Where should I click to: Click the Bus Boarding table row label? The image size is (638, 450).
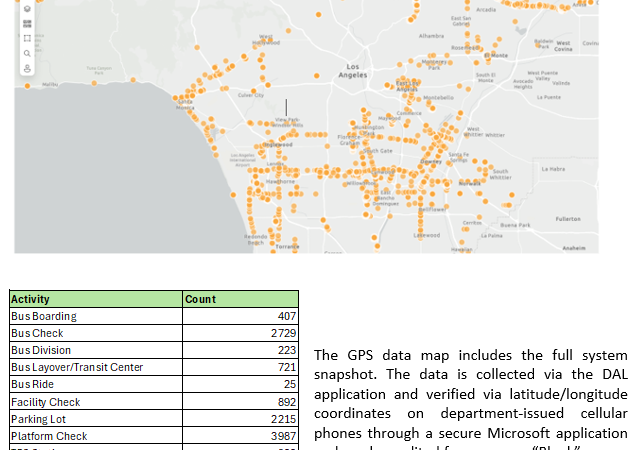click(x=95, y=316)
